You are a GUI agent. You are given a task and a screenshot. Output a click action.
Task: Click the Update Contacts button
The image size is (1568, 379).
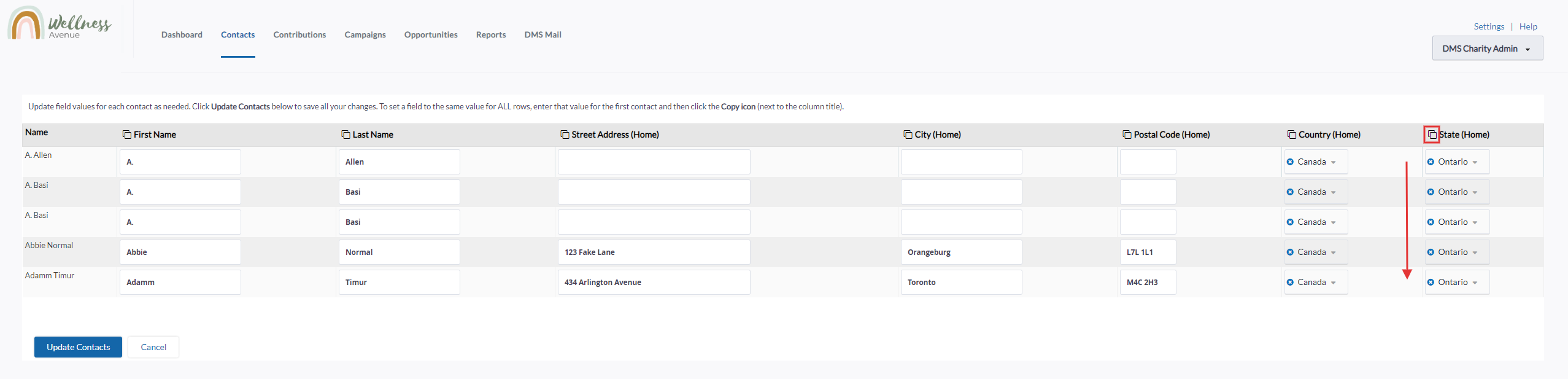point(78,347)
